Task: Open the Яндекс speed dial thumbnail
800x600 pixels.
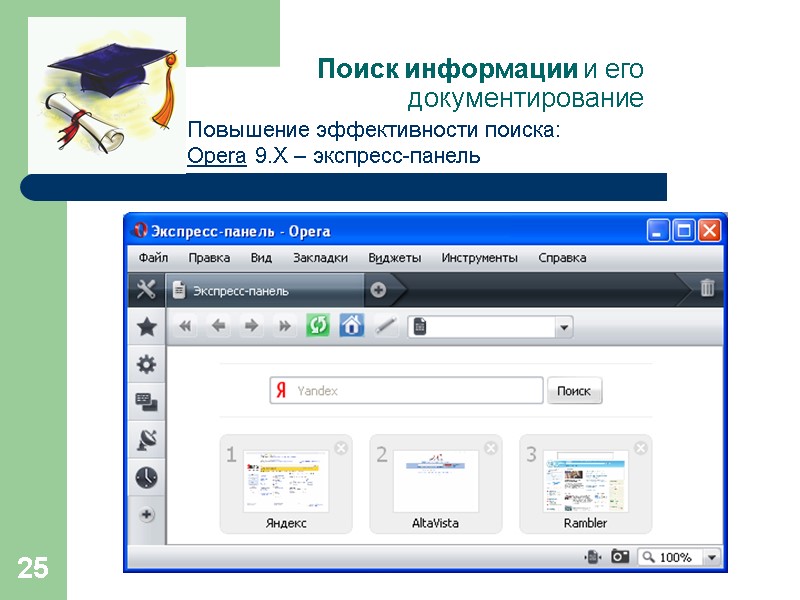Action: (x=286, y=481)
